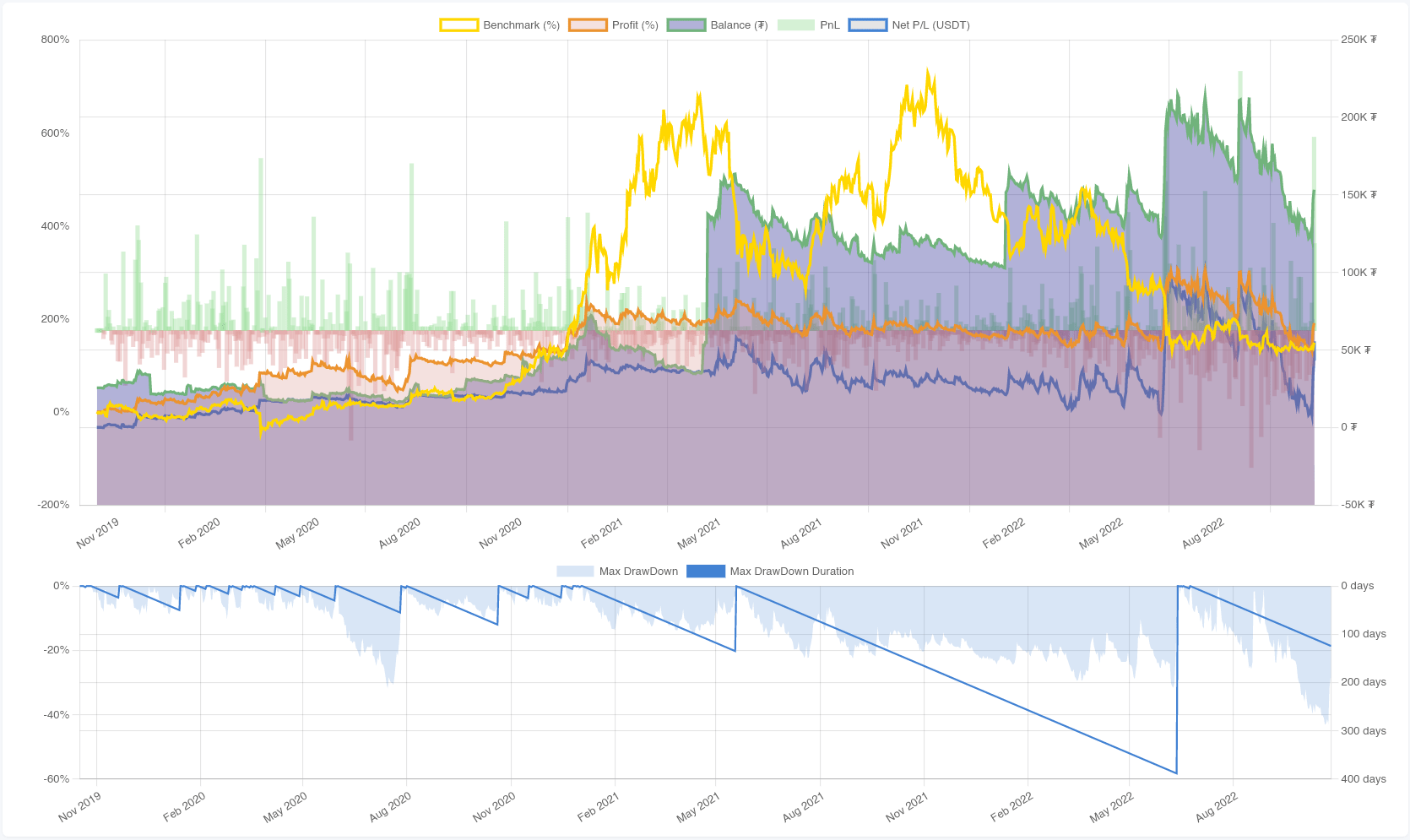
Task: Click Feb 2021 on the top chart axis
Action: coord(602,534)
